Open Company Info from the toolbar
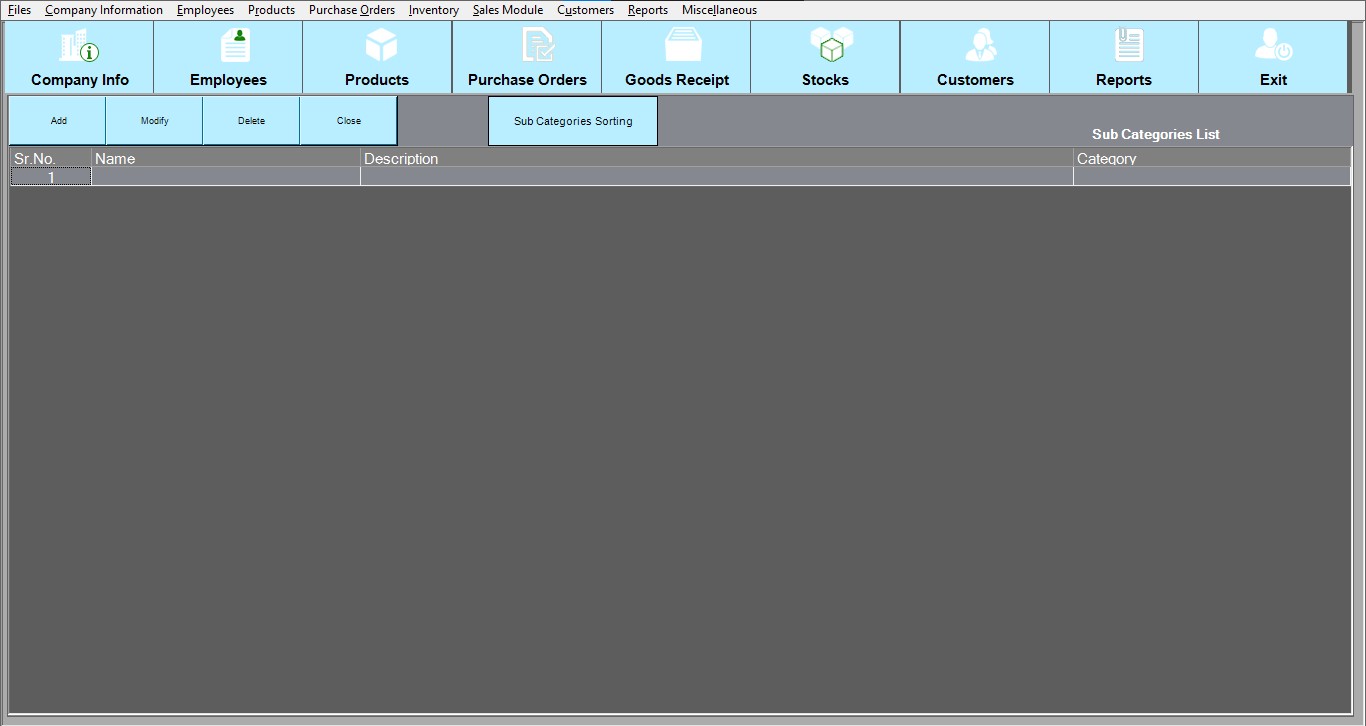 (x=79, y=47)
